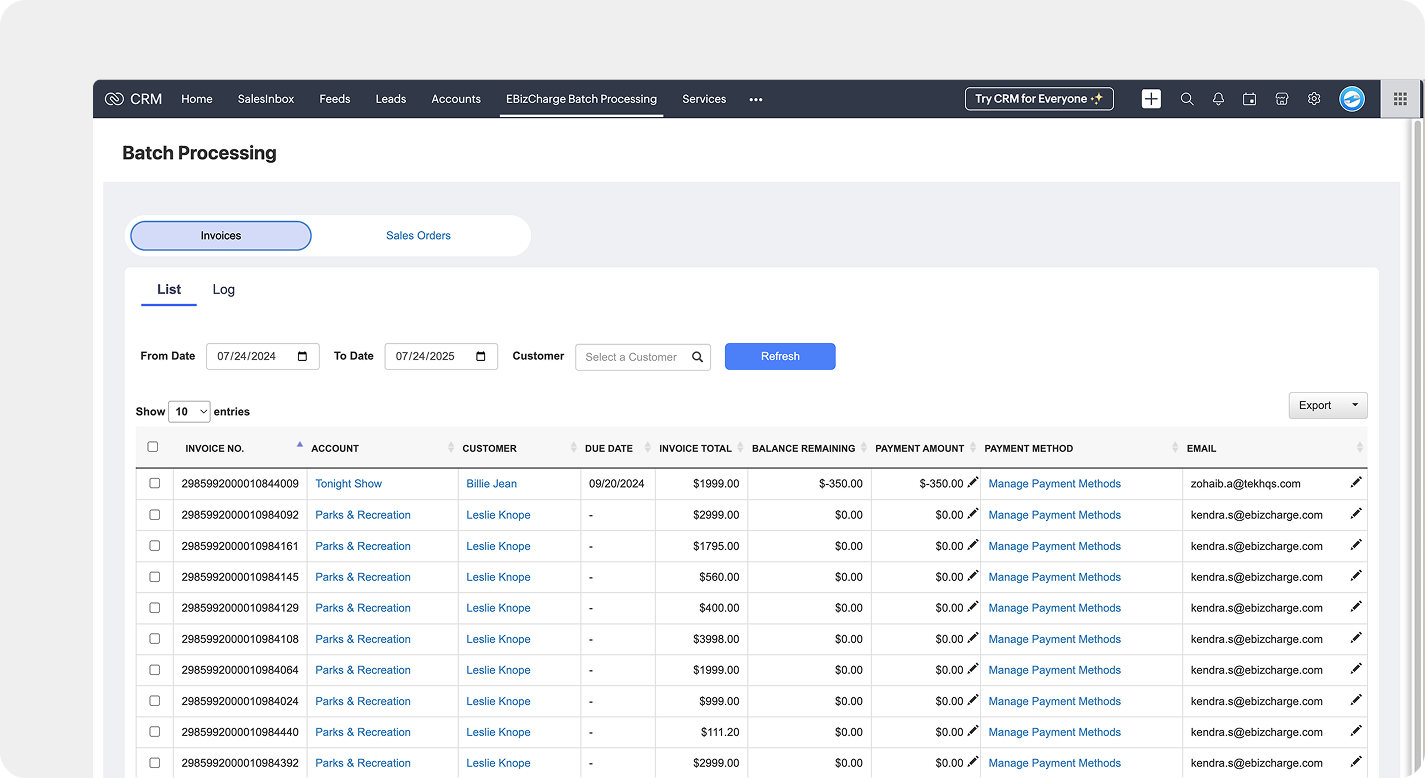Switch to the Log tab
This screenshot has height=778, width=1425.
click(x=224, y=289)
